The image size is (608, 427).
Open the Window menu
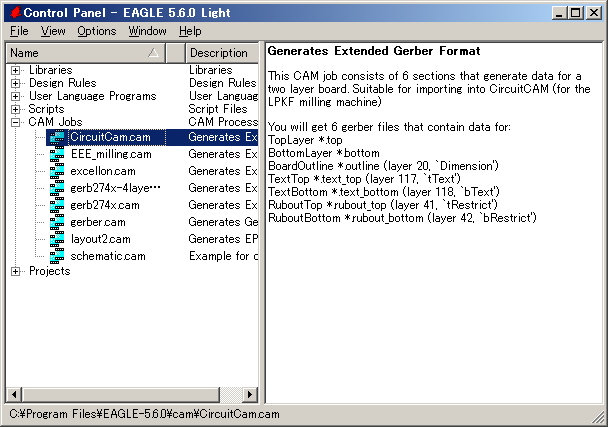coord(147,31)
